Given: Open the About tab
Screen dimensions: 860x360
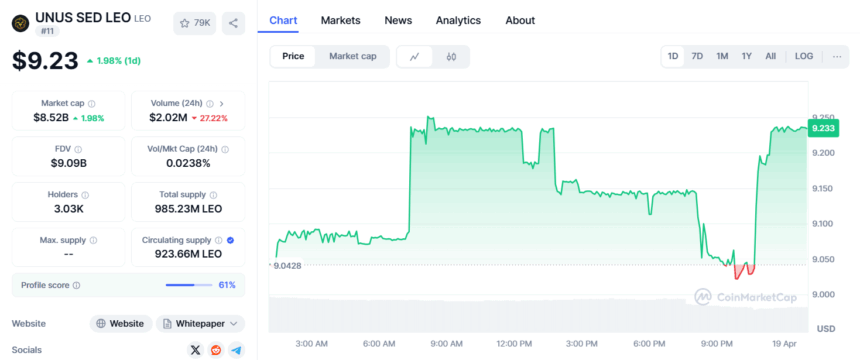Looking at the screenshot, I should pyautogui.click(x=520, y=20).
